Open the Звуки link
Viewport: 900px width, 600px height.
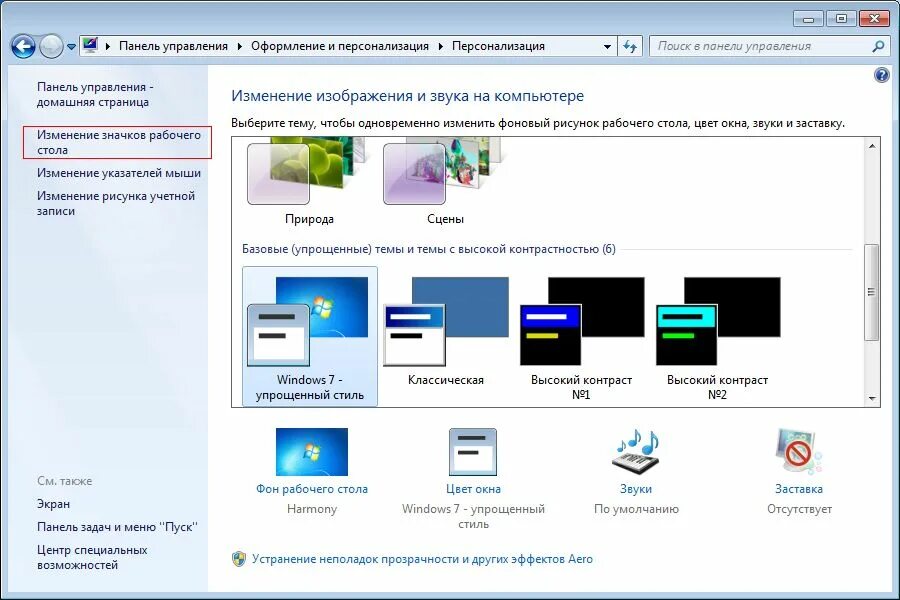pyautogui.click(x=636, y=489)
